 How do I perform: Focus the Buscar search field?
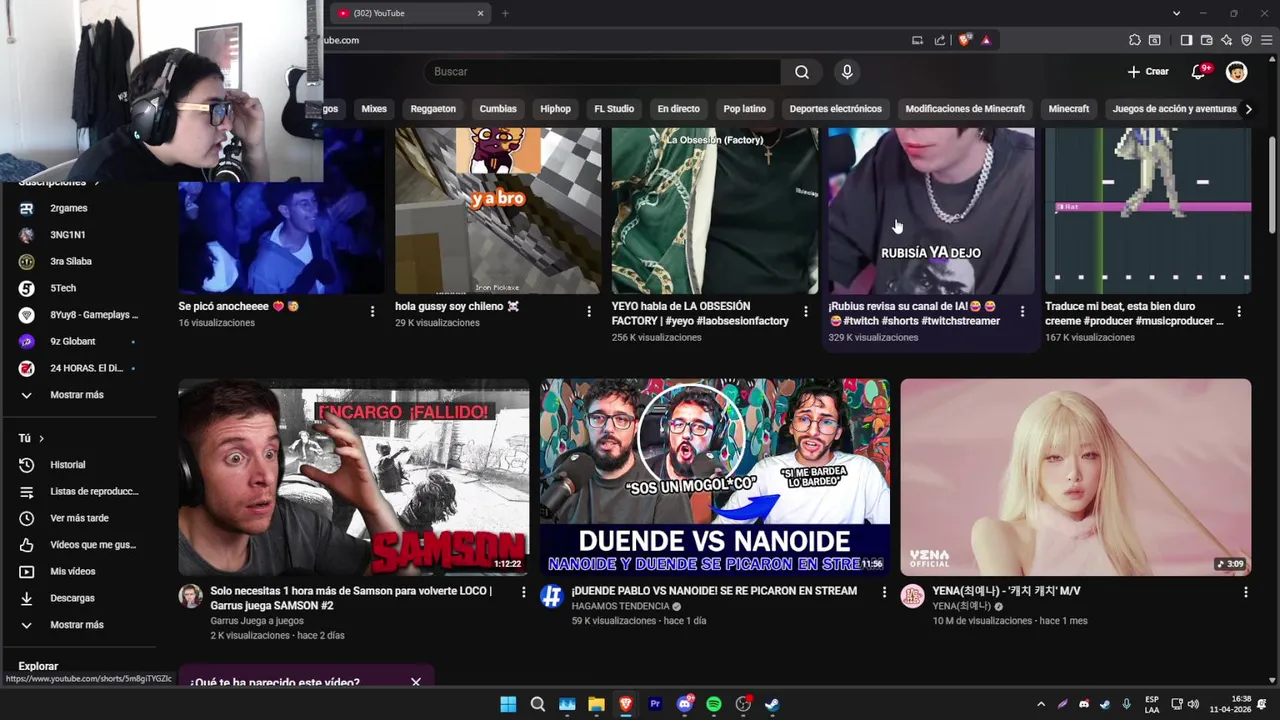[603, 72]
